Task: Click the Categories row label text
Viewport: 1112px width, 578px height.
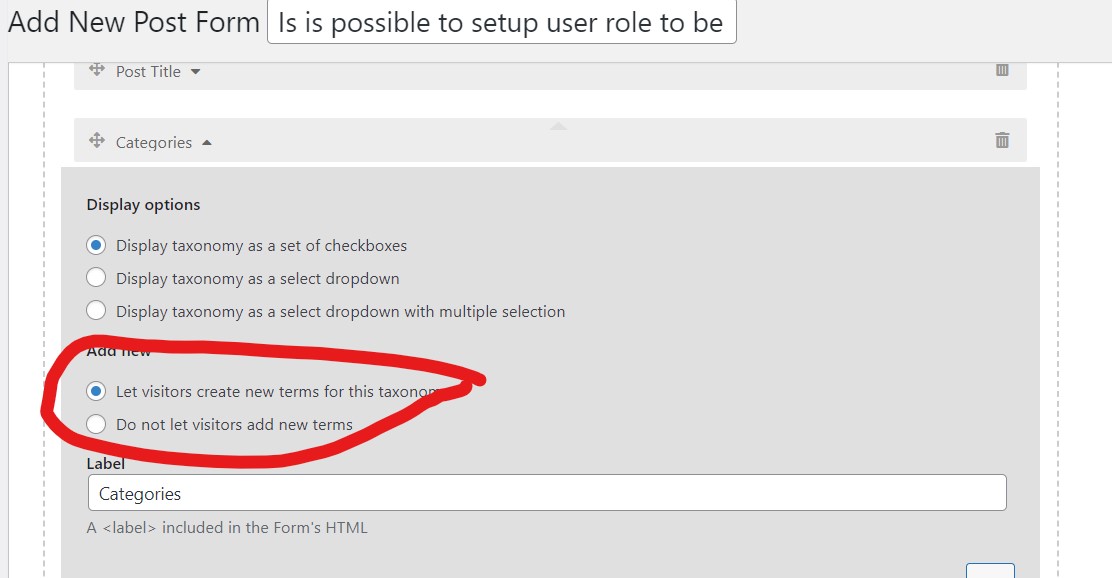Action: [x=154, y=143]
